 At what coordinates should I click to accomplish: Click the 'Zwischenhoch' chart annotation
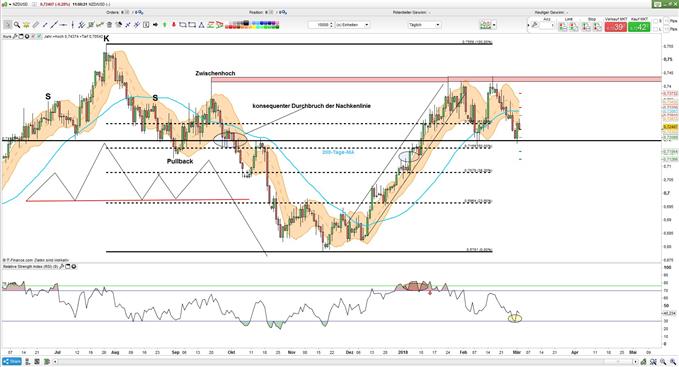(x=215, y=73)
